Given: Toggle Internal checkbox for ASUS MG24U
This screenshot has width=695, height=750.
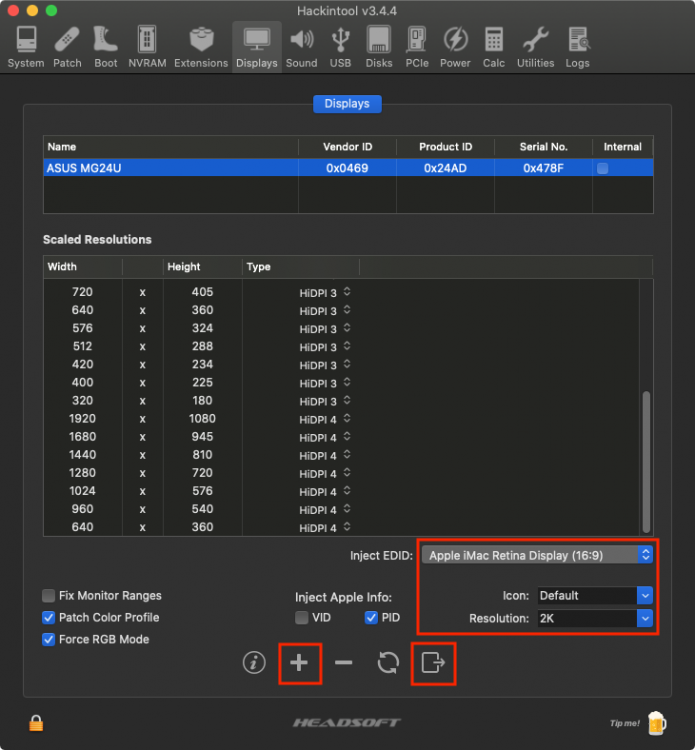Looking at the screenshot, I should click(x=603, y=168).
